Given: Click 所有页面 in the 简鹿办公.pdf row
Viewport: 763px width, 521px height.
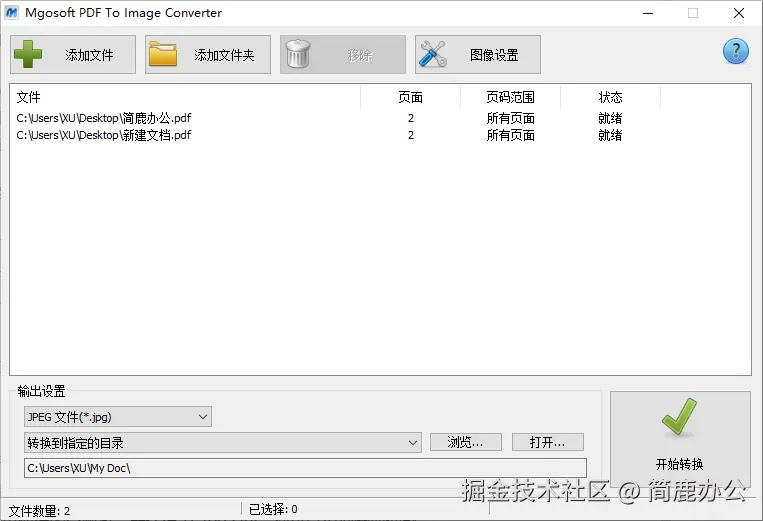Looking at the screenshot, I should [x=510, y=118].
